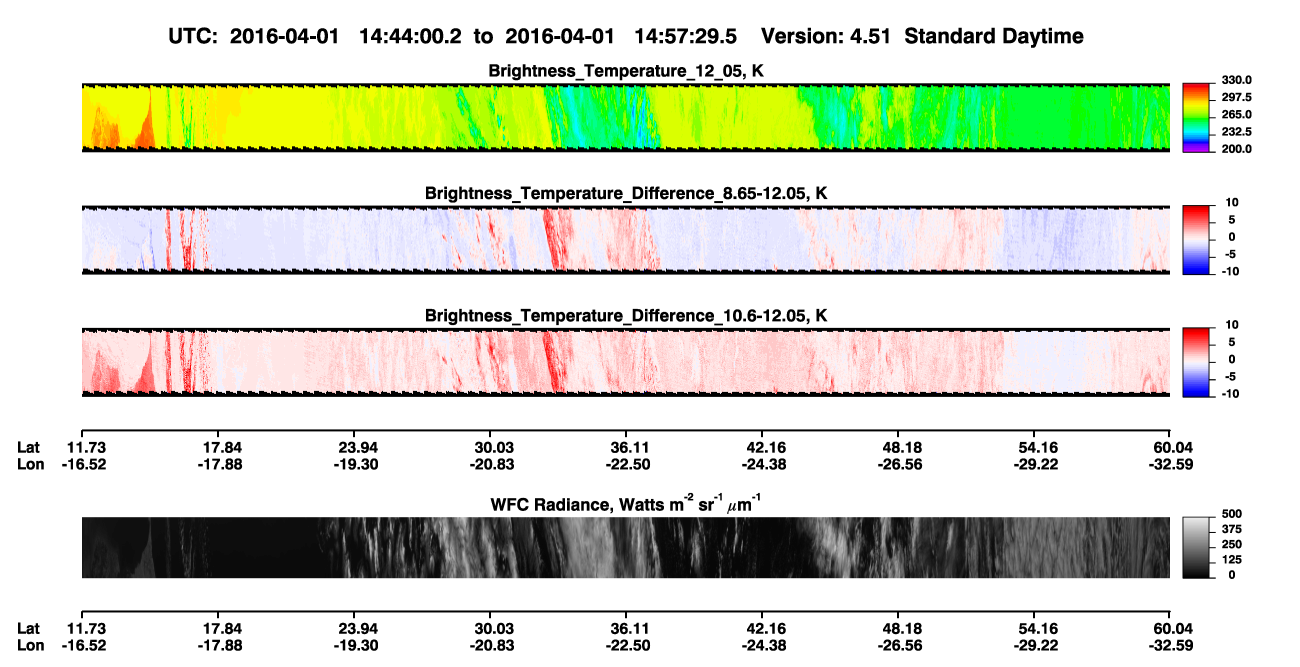The width and height of the screenshot is (1300, 667).
Task: Click the 330.0 colorbar tick label
Action: (x=1237, y=80)
